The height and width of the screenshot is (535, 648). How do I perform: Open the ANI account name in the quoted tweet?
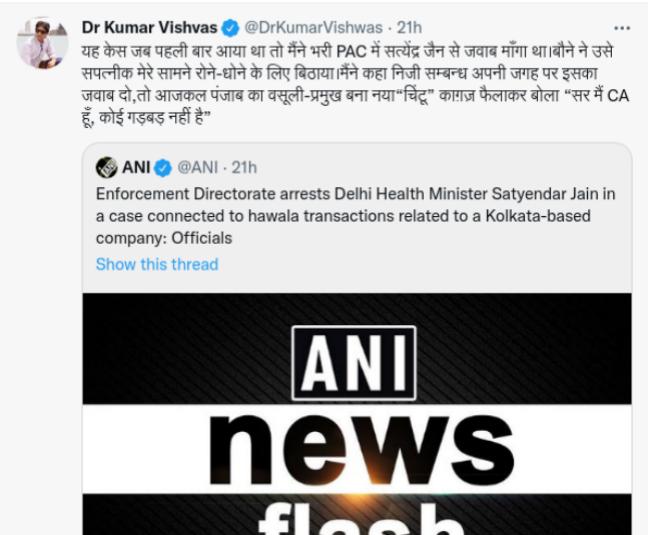(x=136, y=167)
